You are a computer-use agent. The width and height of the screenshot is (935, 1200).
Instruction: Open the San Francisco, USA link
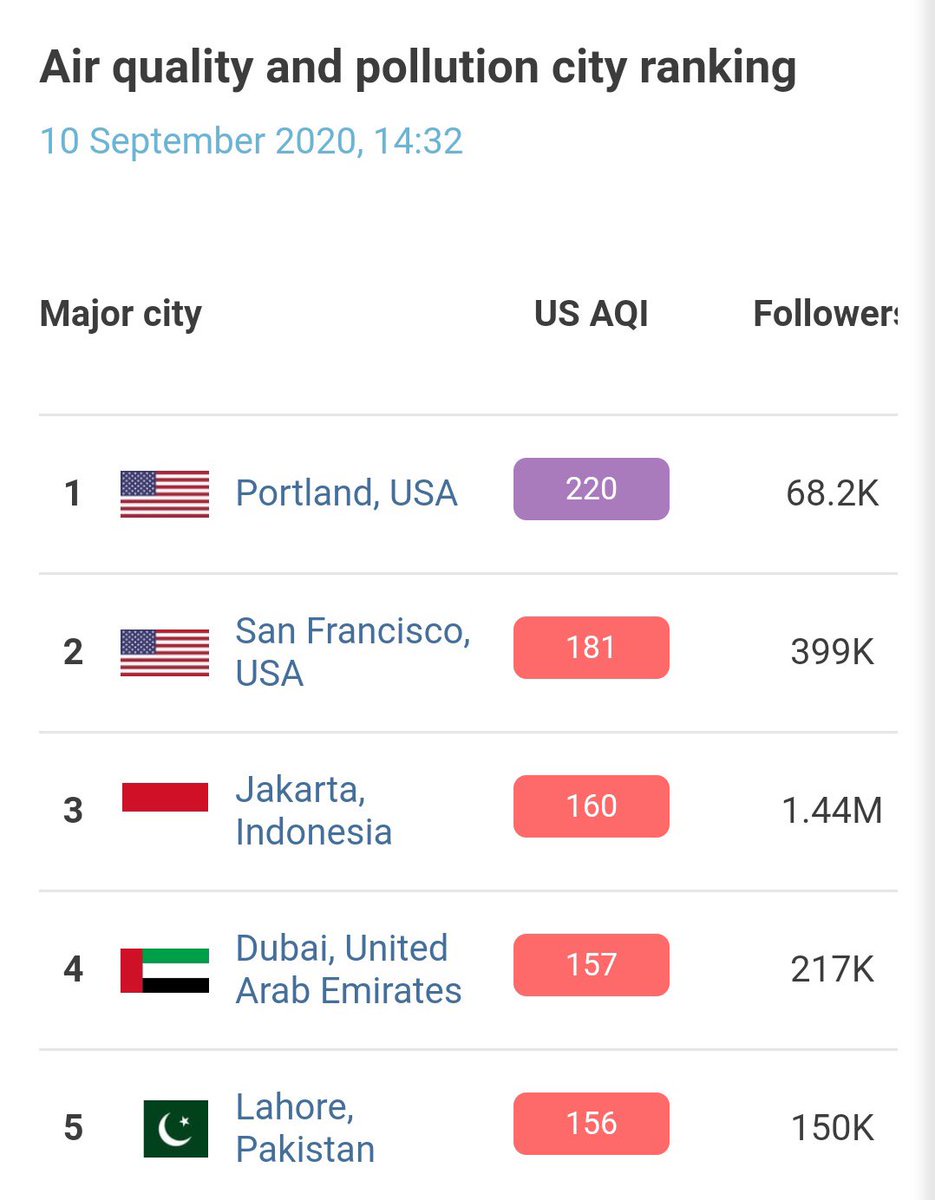352,652
